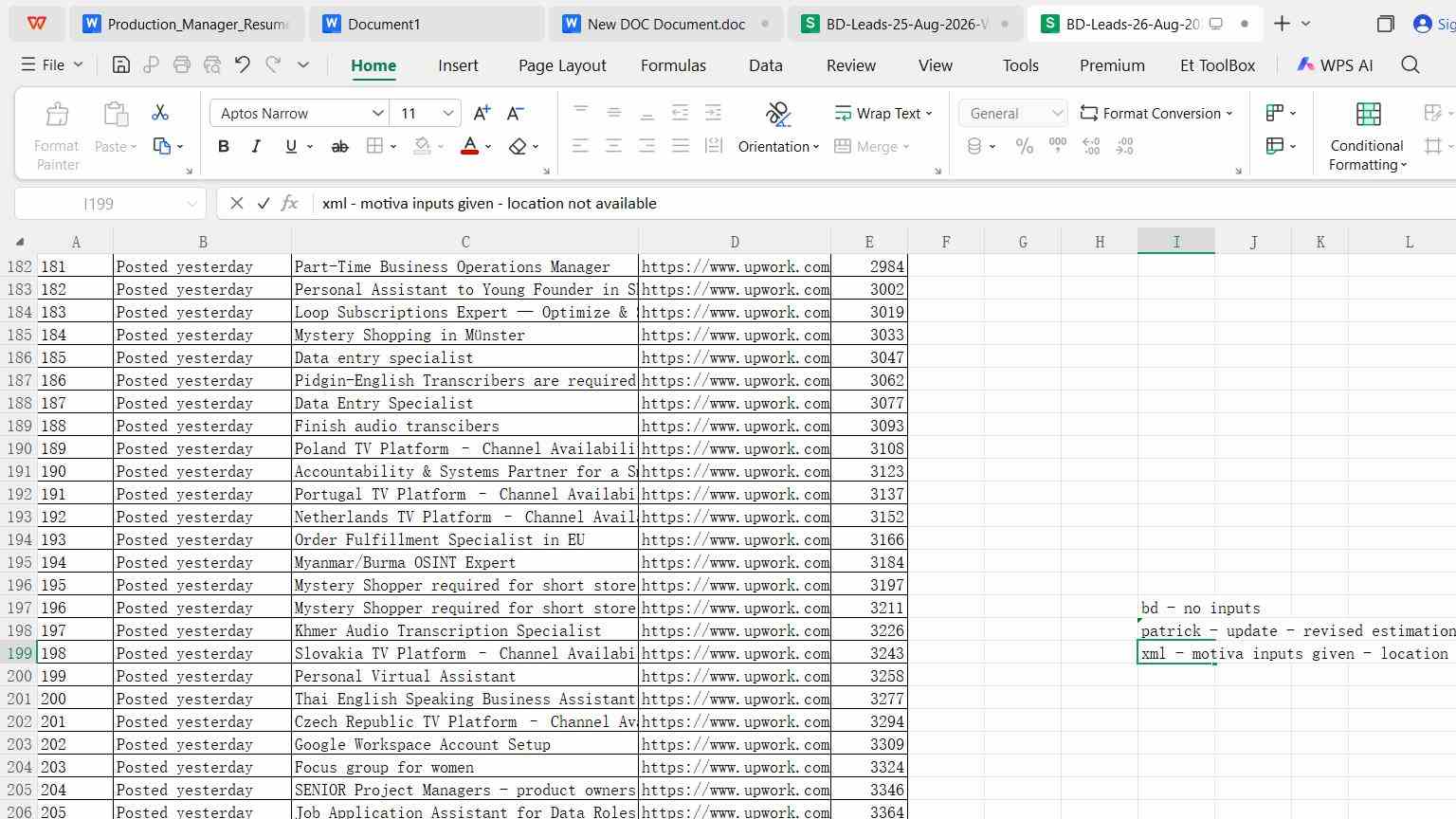Click the search magnifier icon
Viewport: 1456px width, 819px height.
click(1410, 65)
